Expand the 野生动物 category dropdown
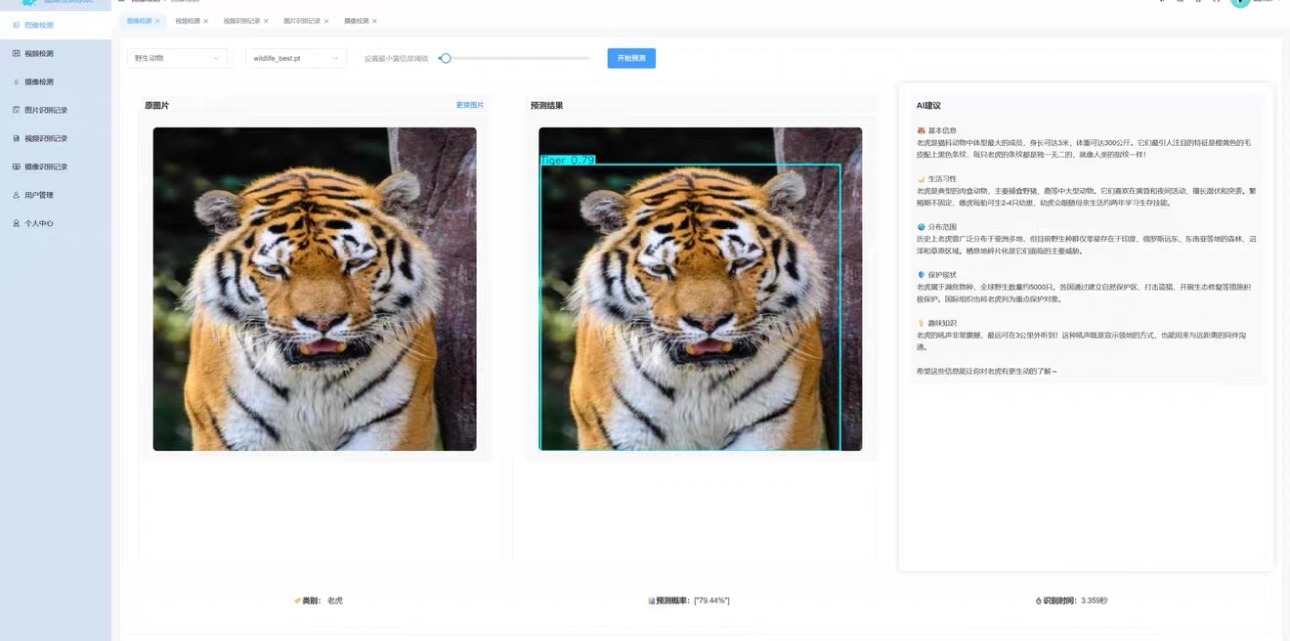This screenshot has height=641, width=1290. click(178, 58)
